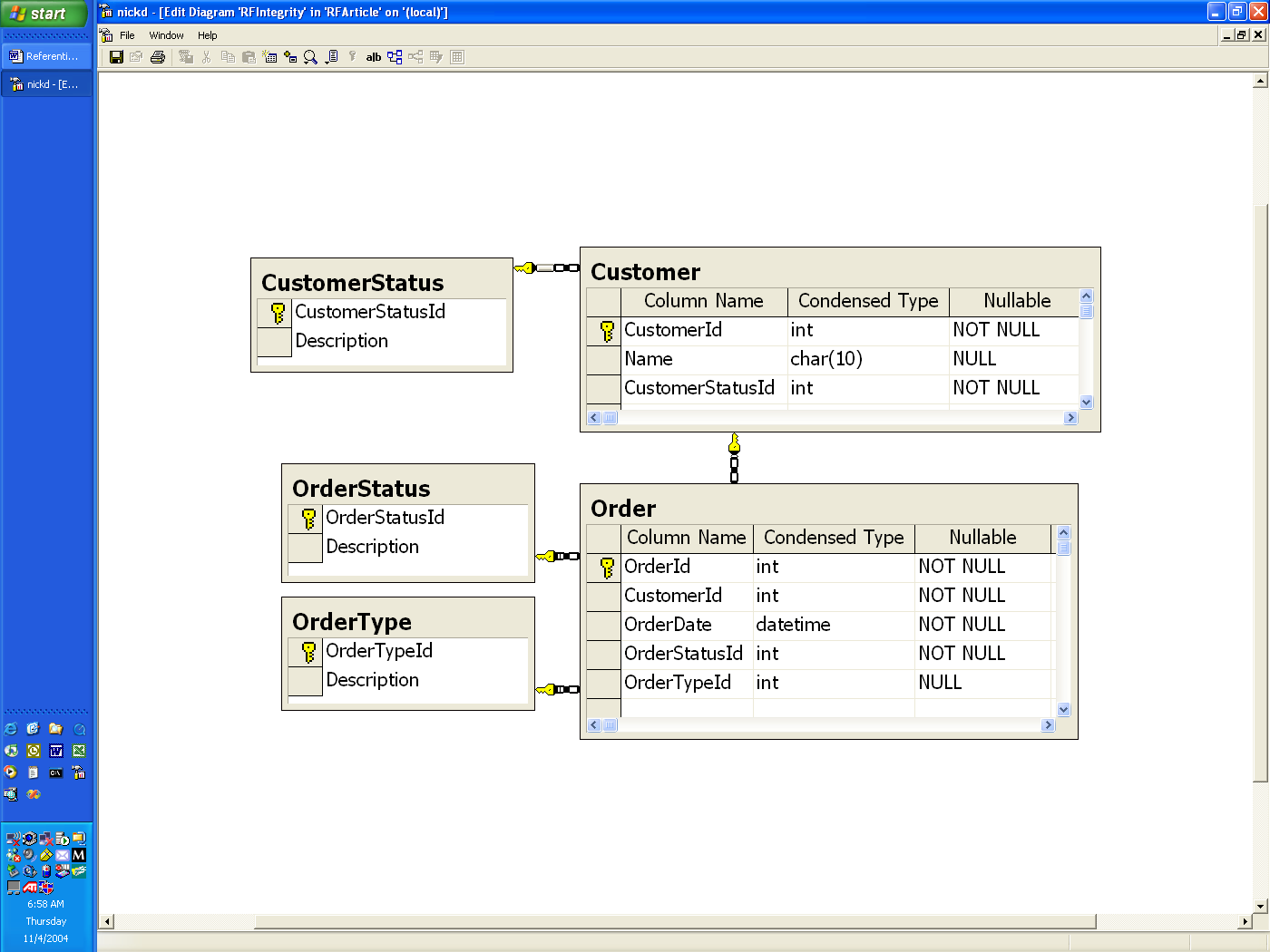
Task: Launch Internet Explorer from the quick launch
Action: 11,729
